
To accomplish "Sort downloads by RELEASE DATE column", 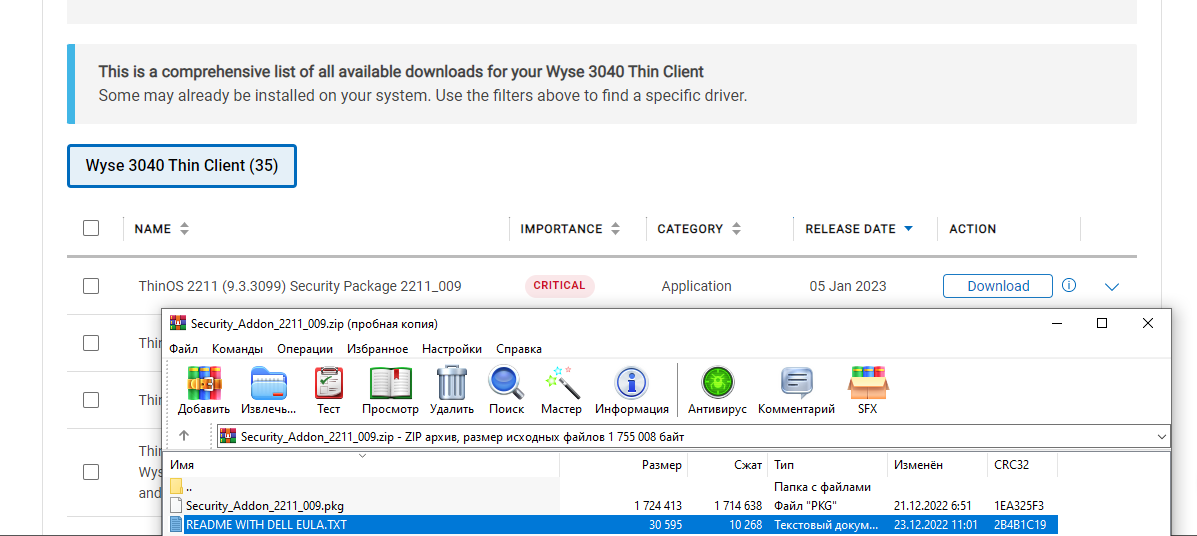I will pos(859,229).
